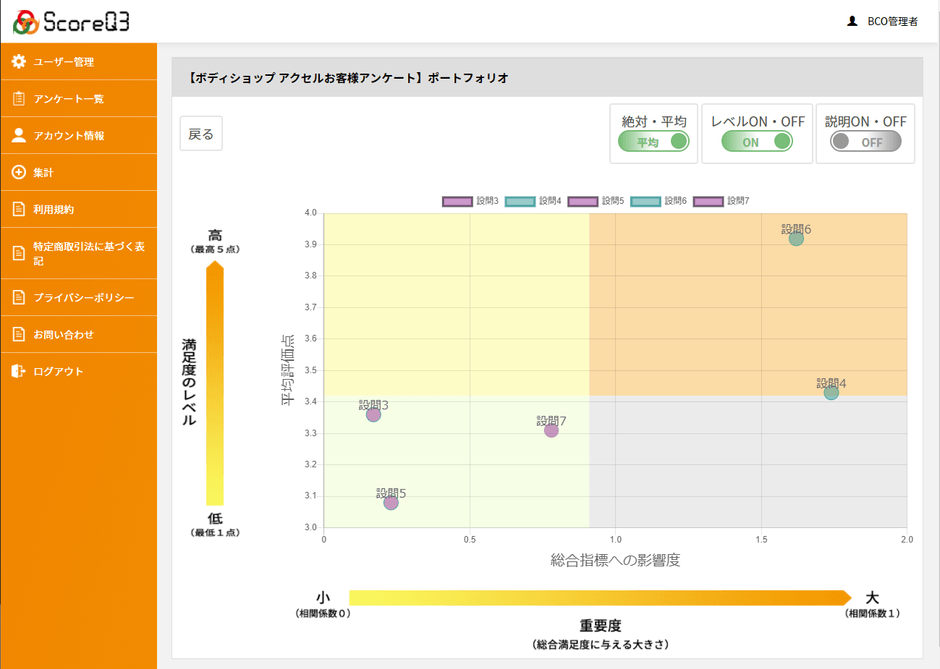
Task: Select the 設問5 data point on chart
Action: coord(391,502)
